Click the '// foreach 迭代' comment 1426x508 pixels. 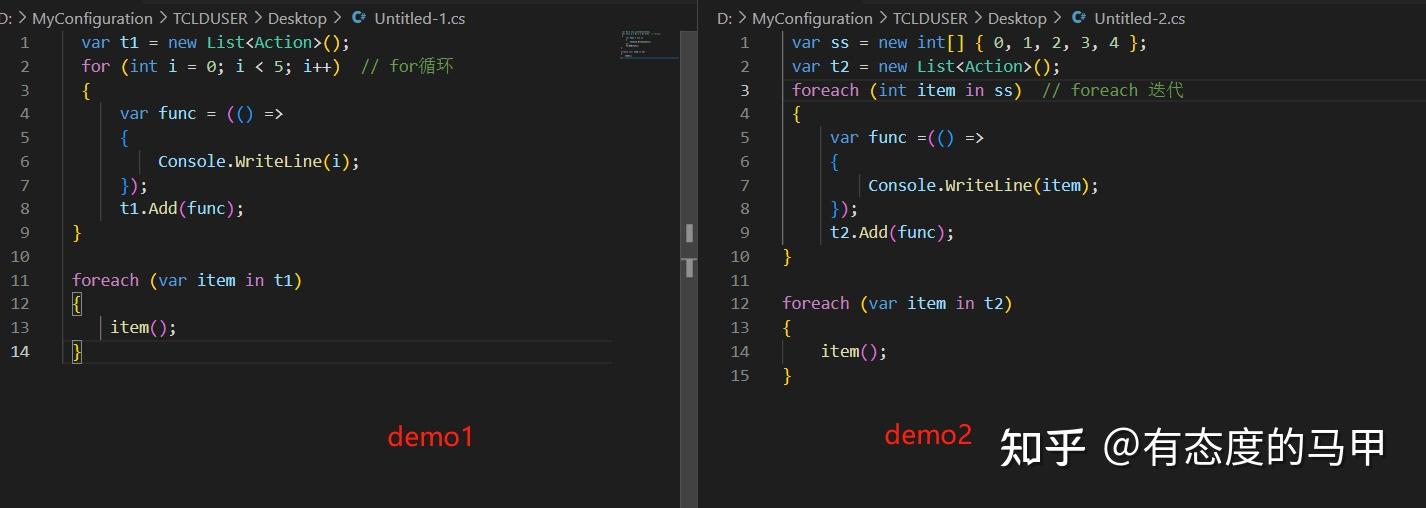[x=1113, y=90]
